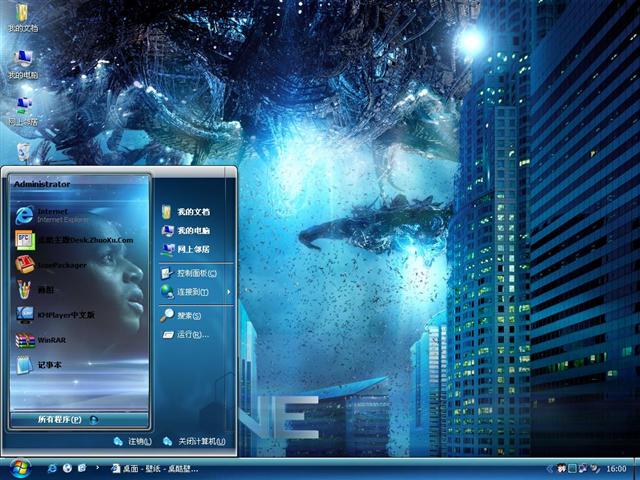640x480 pixels.
Task: Open 运行(R)... dialog
Action: [186, 335]
